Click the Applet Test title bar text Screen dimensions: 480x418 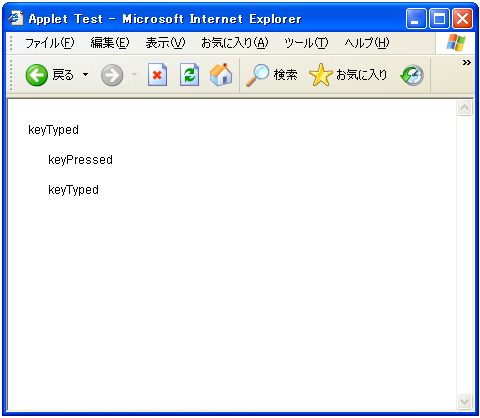[165, 19]
